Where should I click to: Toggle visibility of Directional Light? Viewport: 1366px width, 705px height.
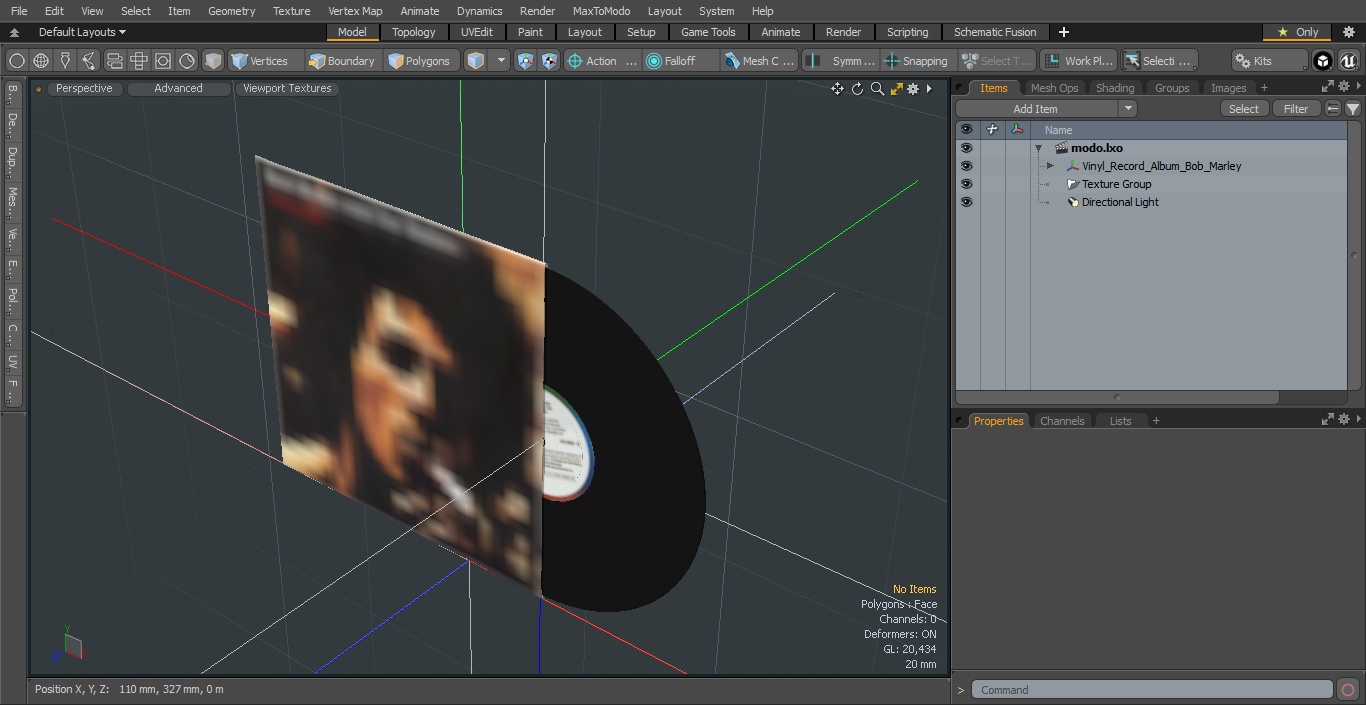pyautogui.click(x=966, y=202)
